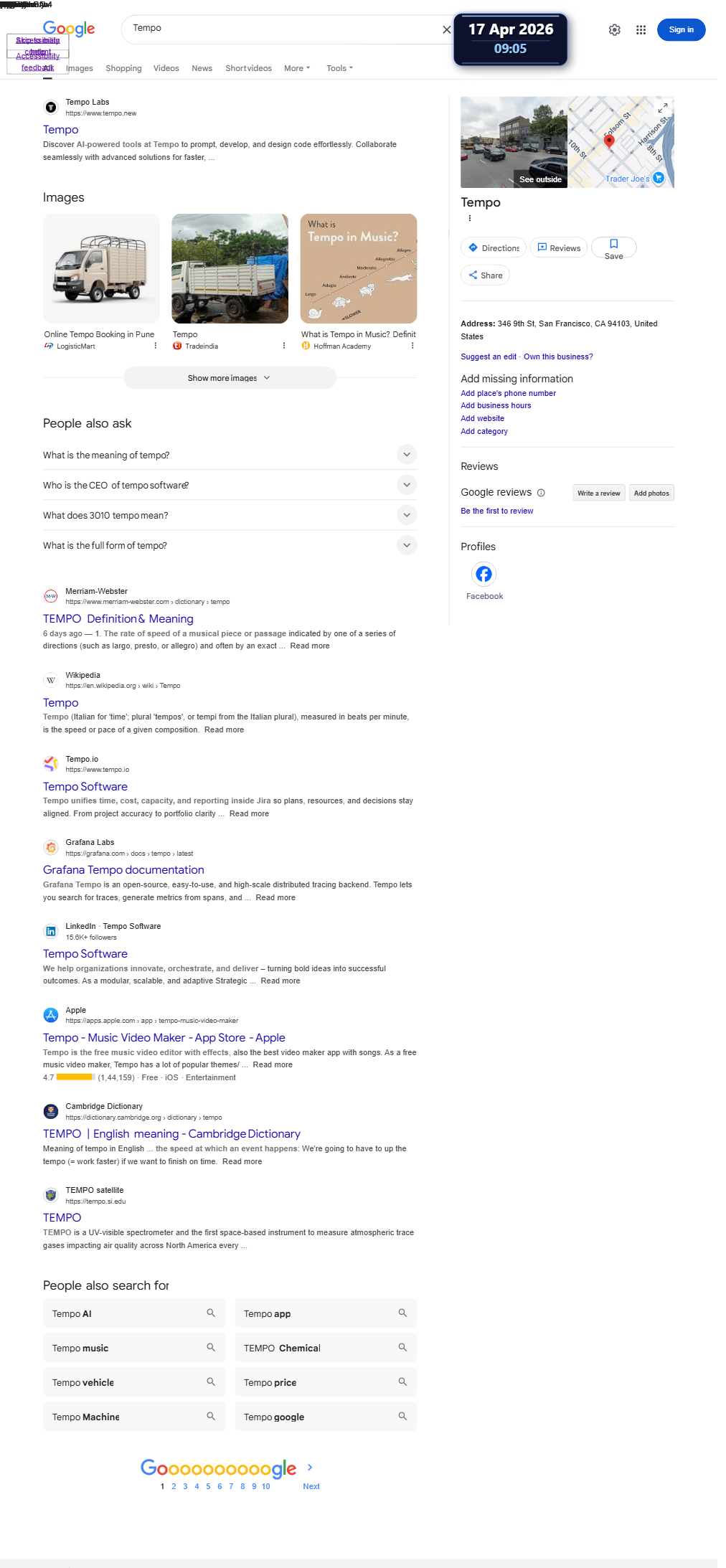
Task: Switch to the News tab
Action: 202,68
